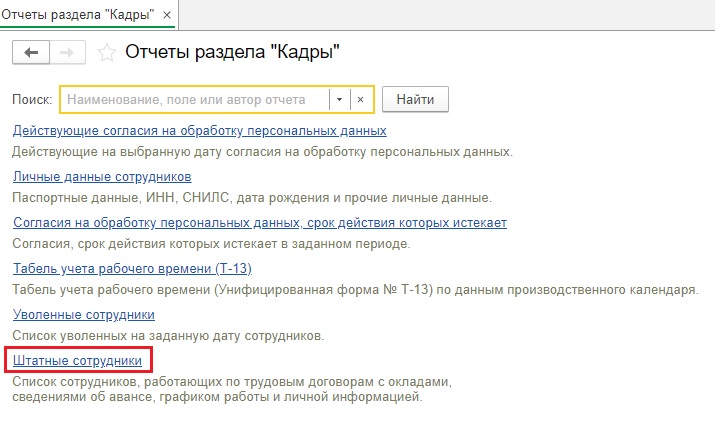Screen dimensions: 715x424
Task: Clear the search field with the x
Action: 360,99
